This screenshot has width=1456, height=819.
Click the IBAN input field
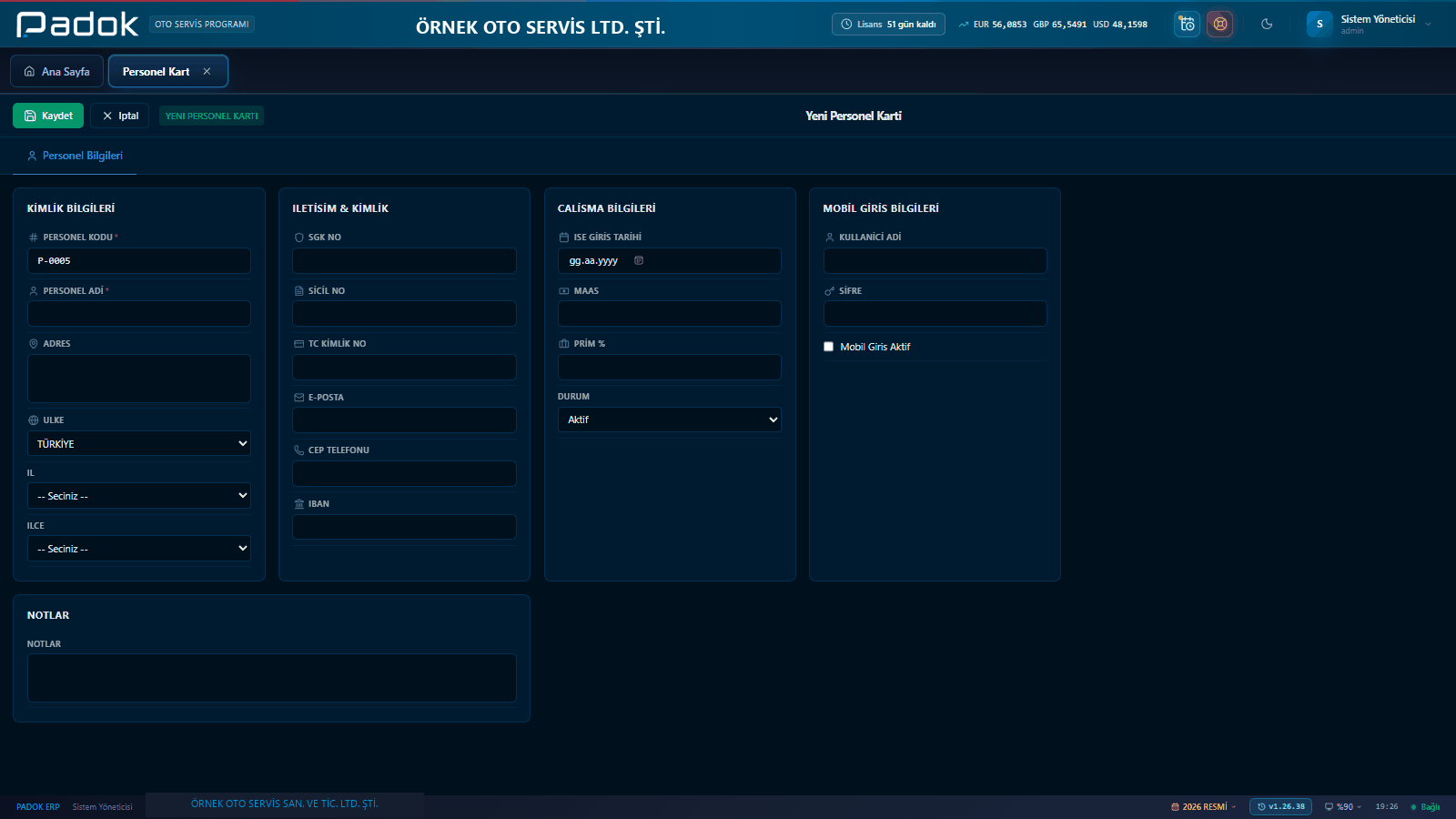pos(404,527)
